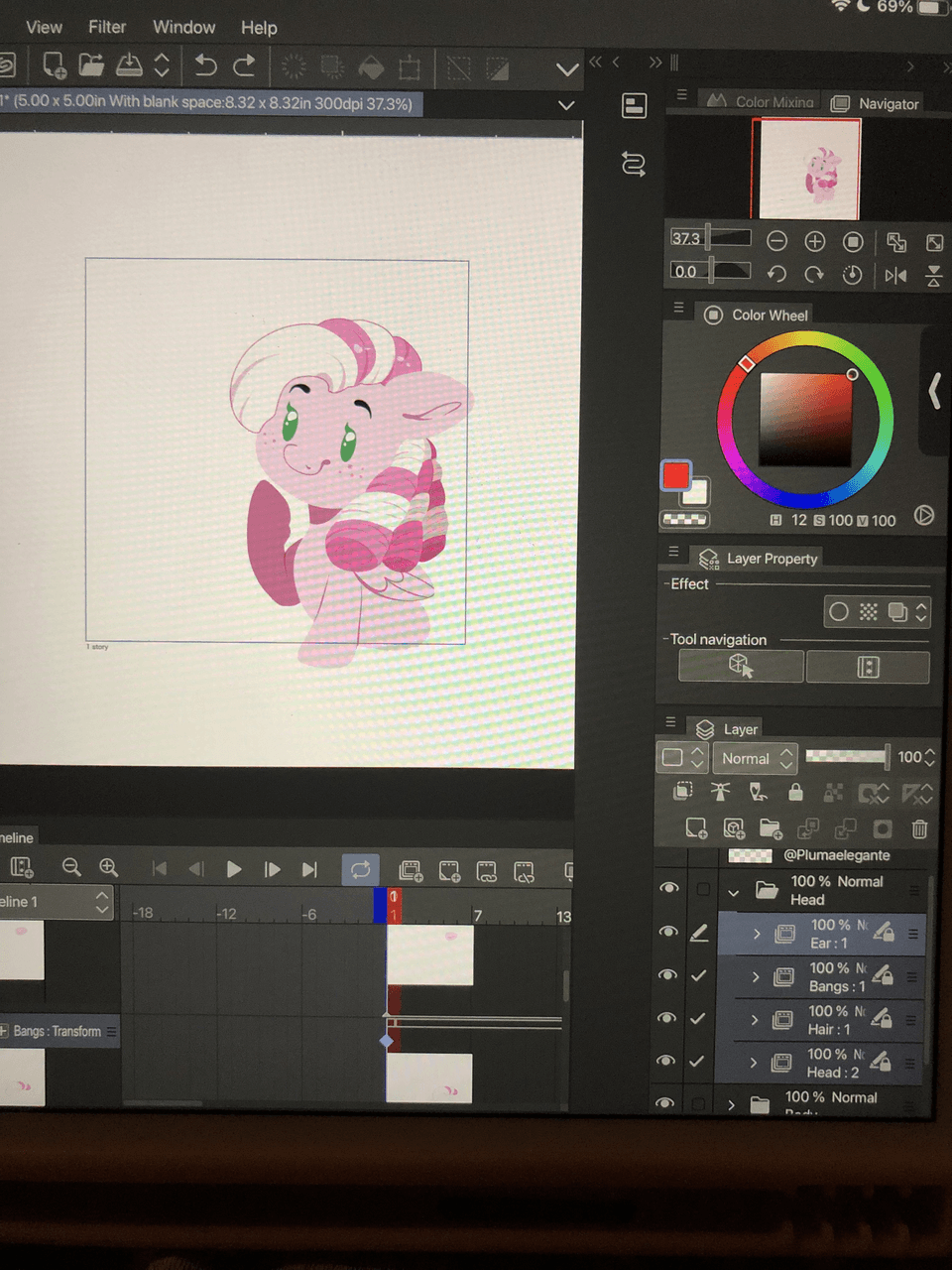Open the Layer Property panel menu icon

pyautogui.click(x=673, y=552)
